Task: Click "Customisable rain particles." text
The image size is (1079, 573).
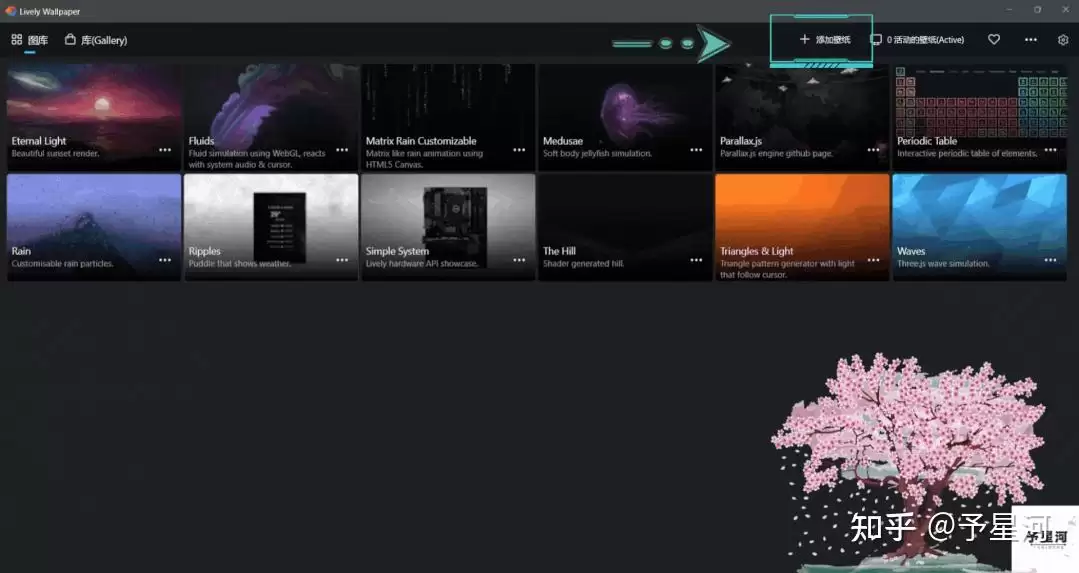Action: [x=63, y=263]
